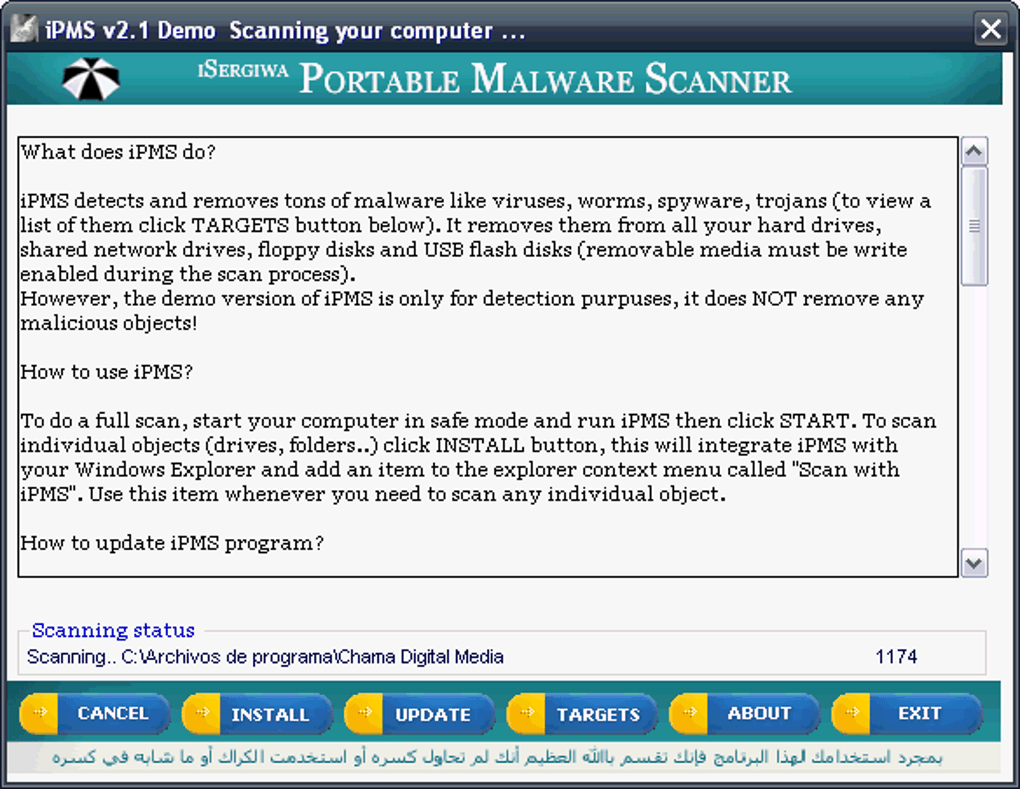Click the scrollbar down arrow
This screenshot has height=789, width=1020.
974,563
